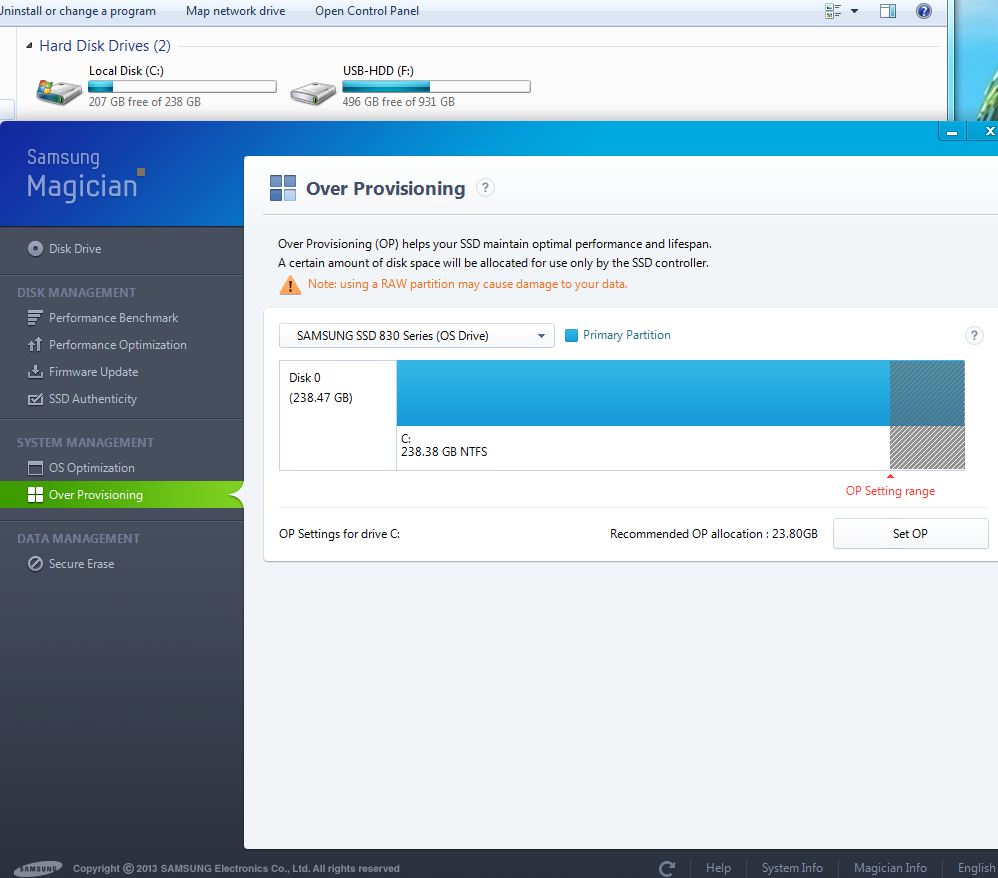Click Map network drive in Explorer toolbar
This screenshot has width=998, height=878.
235,11
